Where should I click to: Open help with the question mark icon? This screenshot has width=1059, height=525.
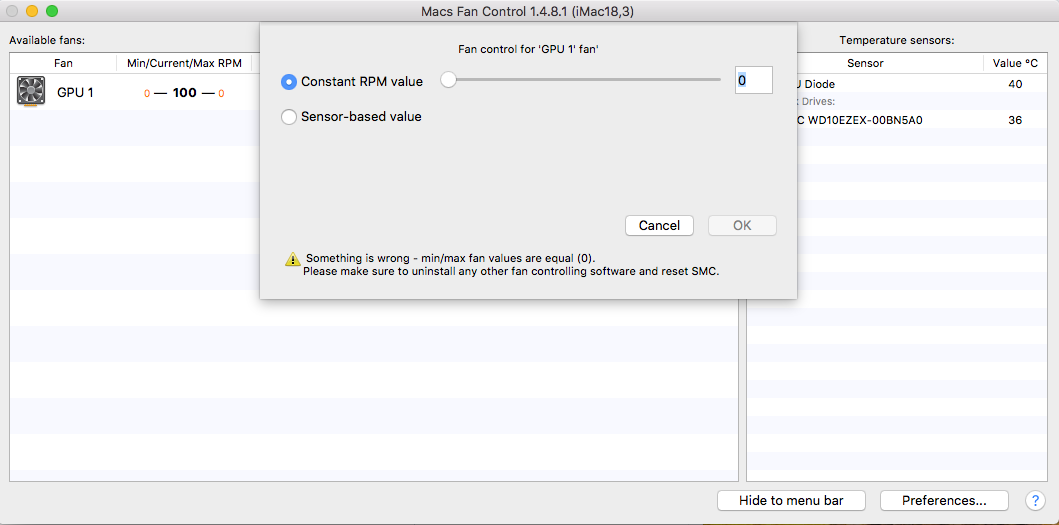click(x=1035, y=501)
